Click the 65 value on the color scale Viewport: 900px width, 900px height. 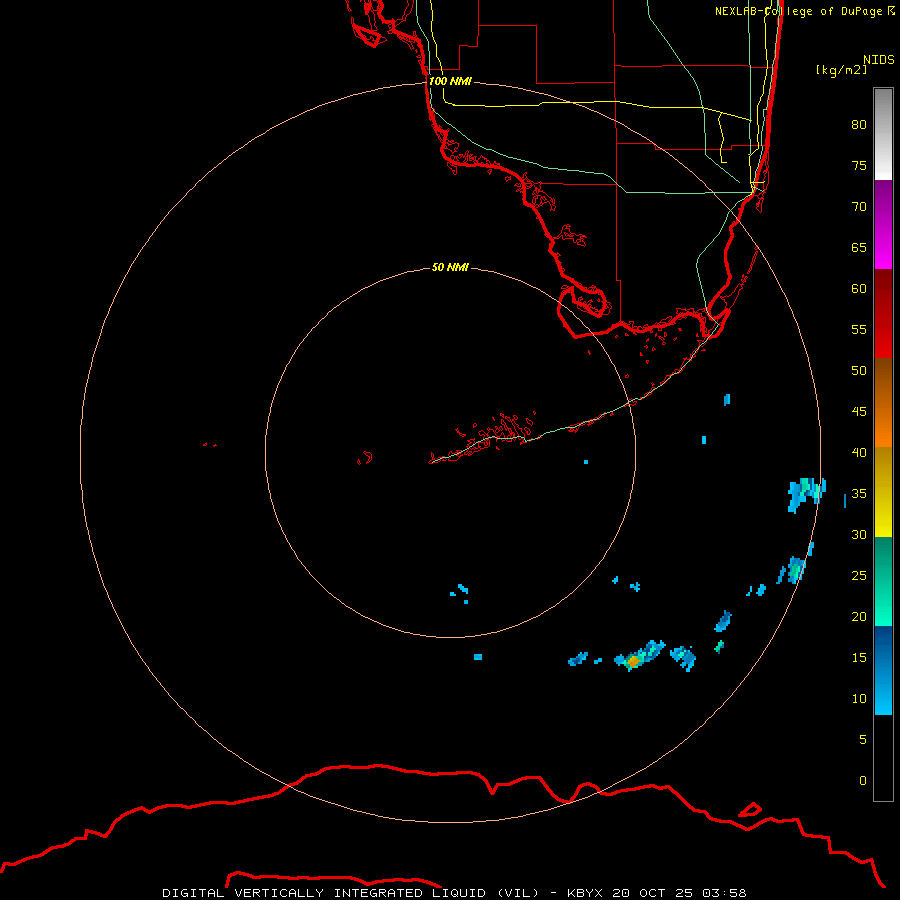[x=859, y=247]
